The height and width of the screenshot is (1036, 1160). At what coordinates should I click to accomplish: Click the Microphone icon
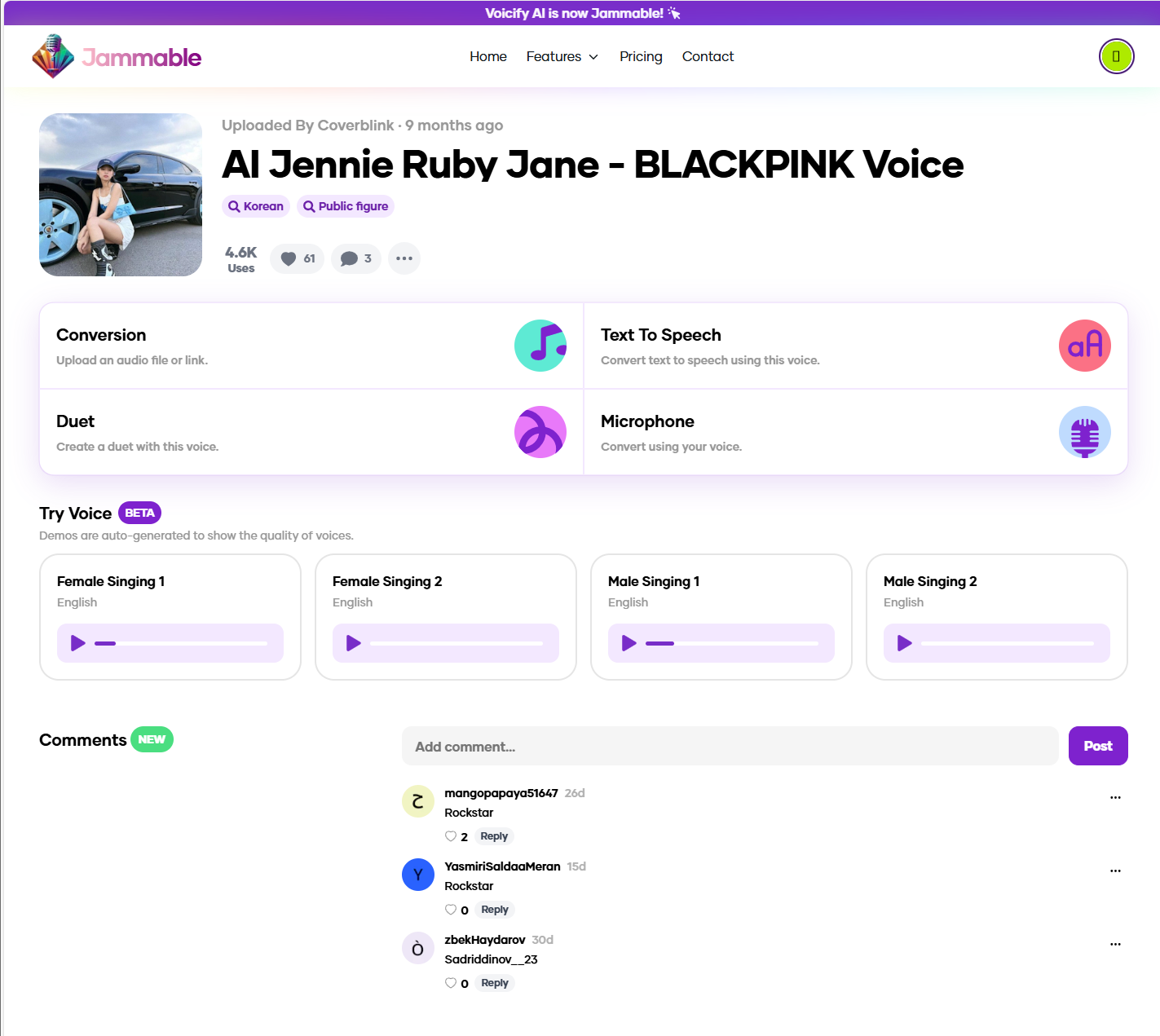pos(1085,432)
